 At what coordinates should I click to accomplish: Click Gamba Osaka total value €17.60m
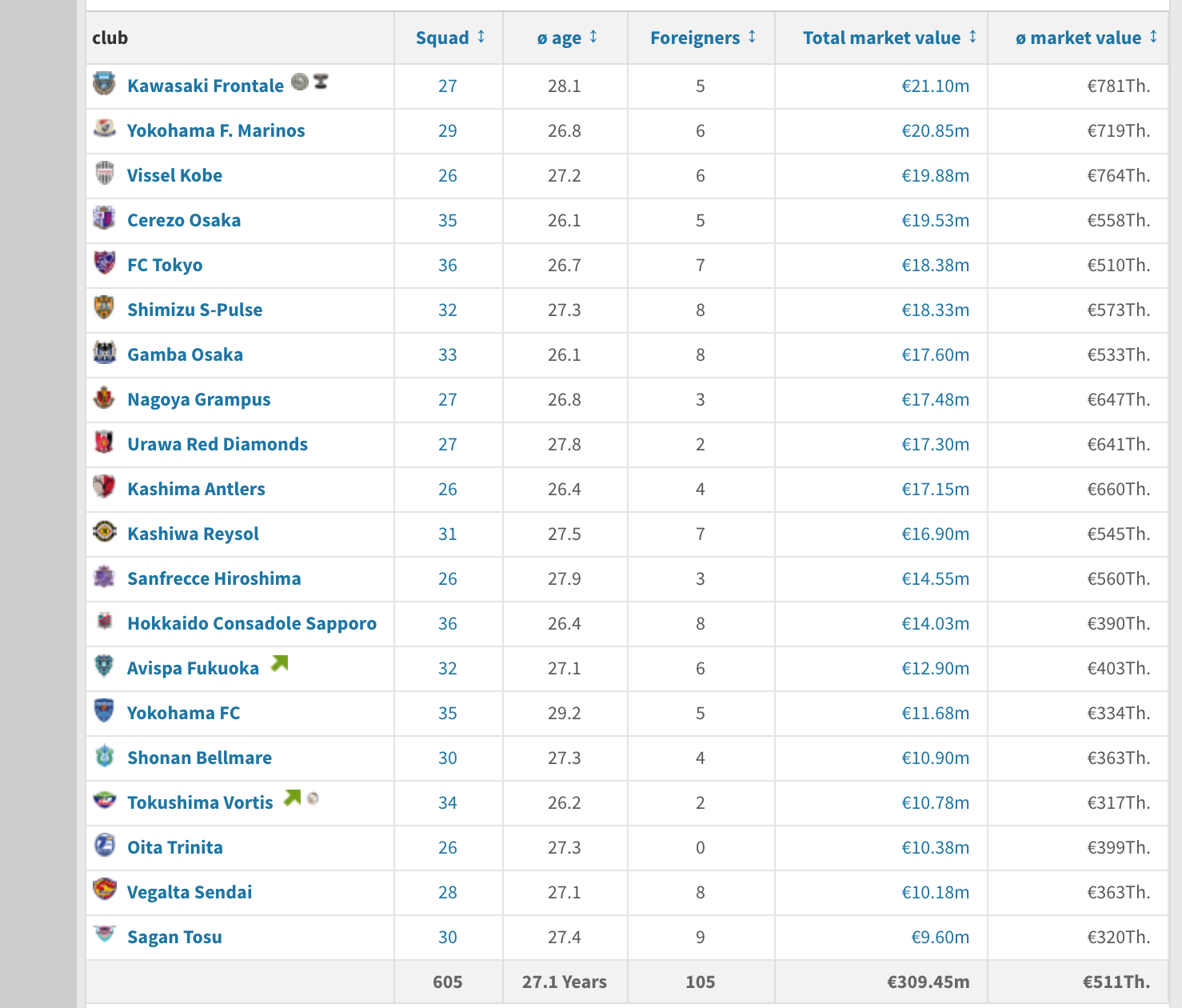click(x=935, y=354)
